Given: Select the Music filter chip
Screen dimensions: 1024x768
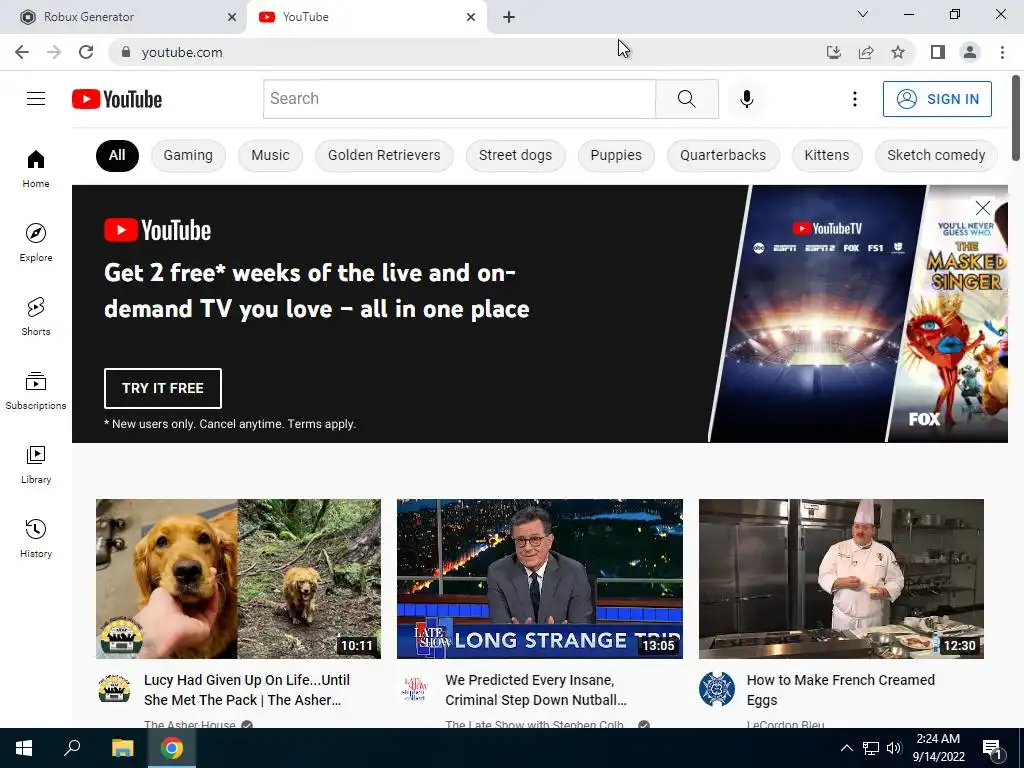Looking at the screenshot, I should (x=270, y=155).
